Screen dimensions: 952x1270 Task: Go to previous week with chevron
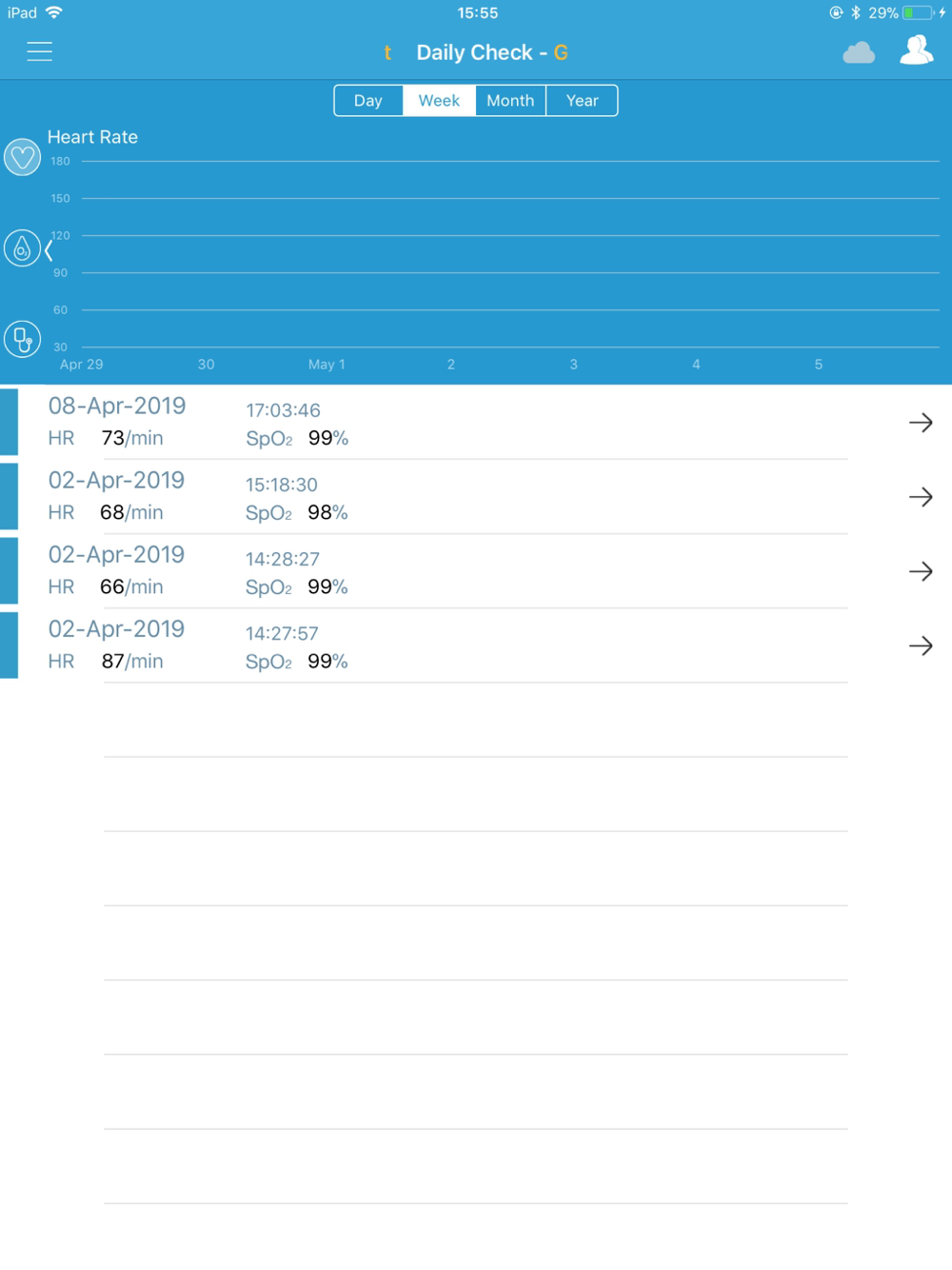pyautogui.click(x=49, y=250)
